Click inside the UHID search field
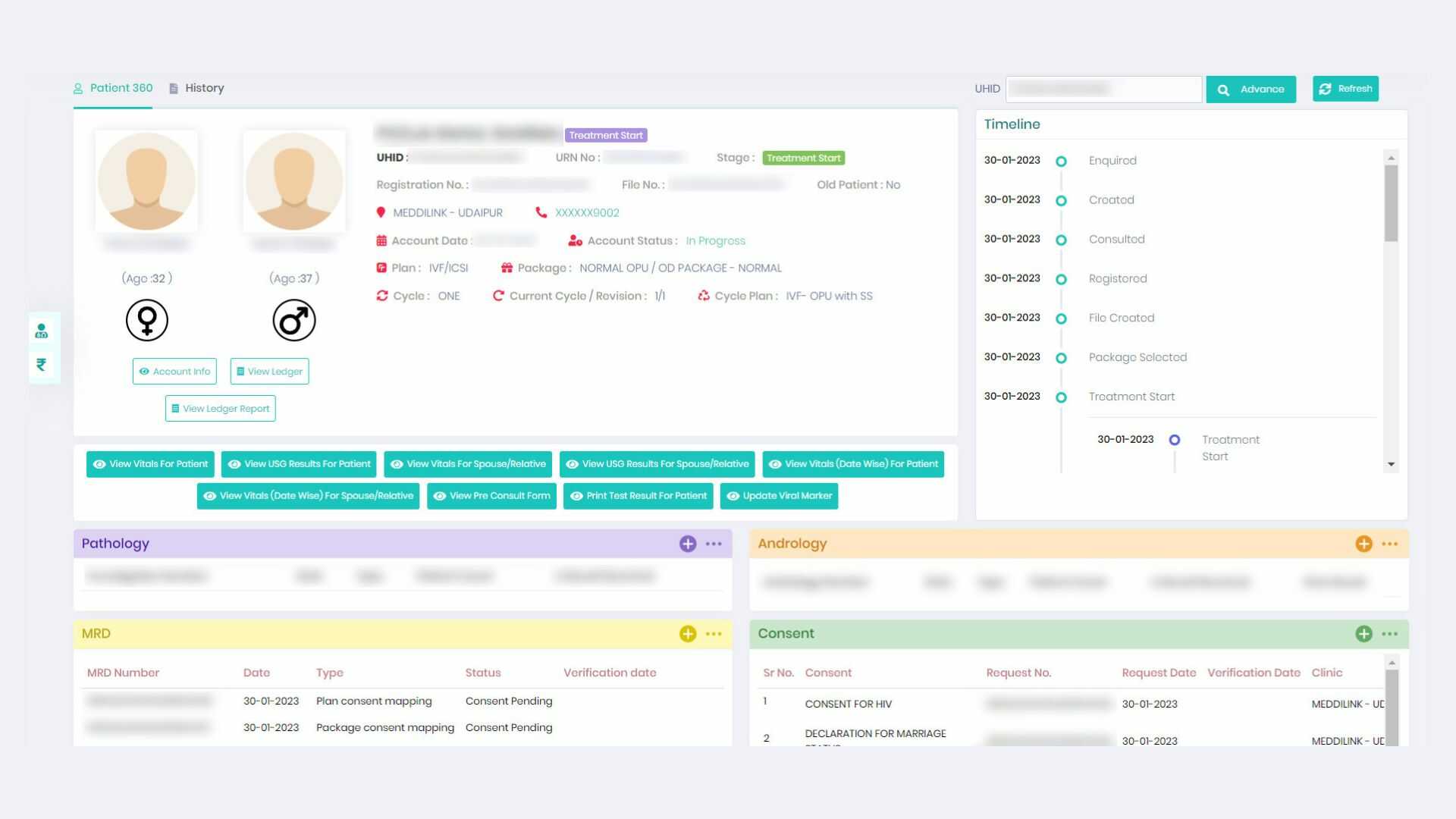The image size is (1456, 819). pos(1103,89)
